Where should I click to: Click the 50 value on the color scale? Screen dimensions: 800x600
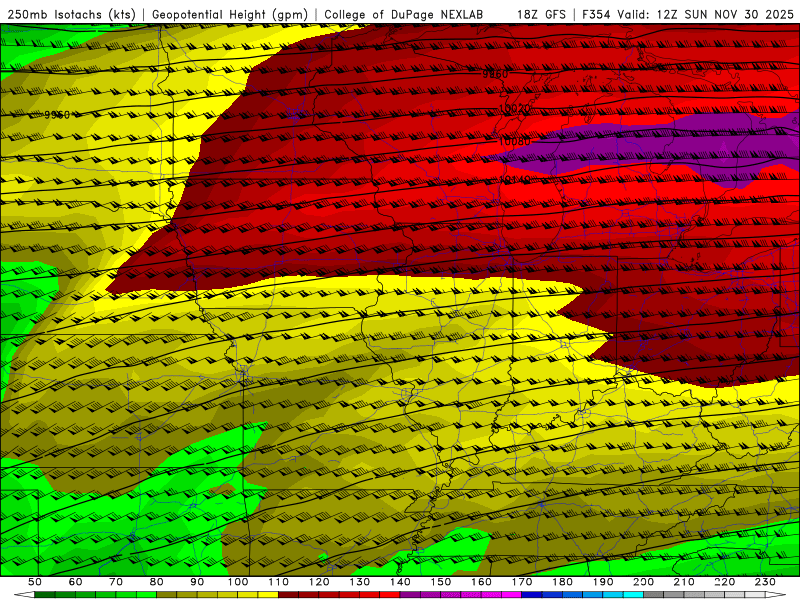coord(35,582)
